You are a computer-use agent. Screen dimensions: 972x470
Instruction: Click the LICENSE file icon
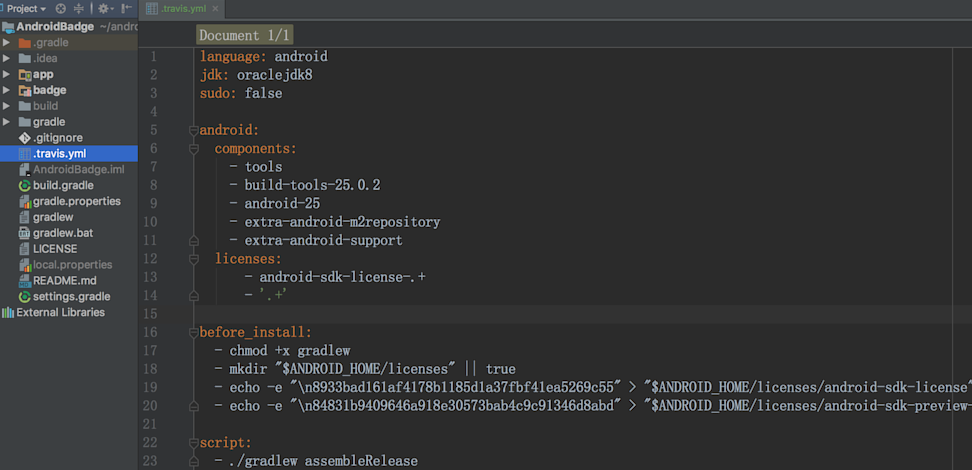click(25, 249)
